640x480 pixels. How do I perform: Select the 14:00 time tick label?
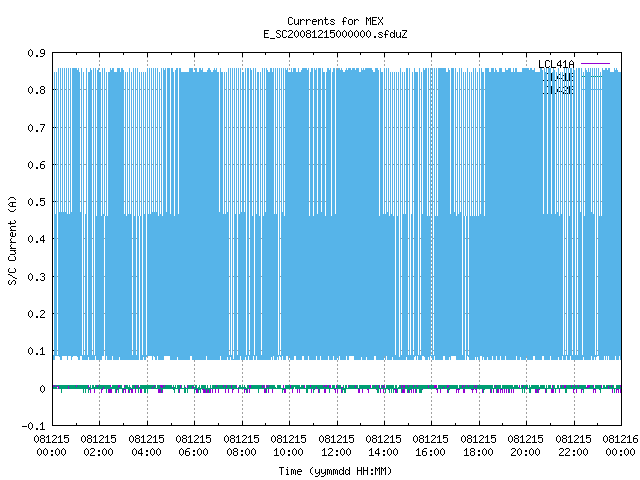pyautogui.click(x=383, y=446)
